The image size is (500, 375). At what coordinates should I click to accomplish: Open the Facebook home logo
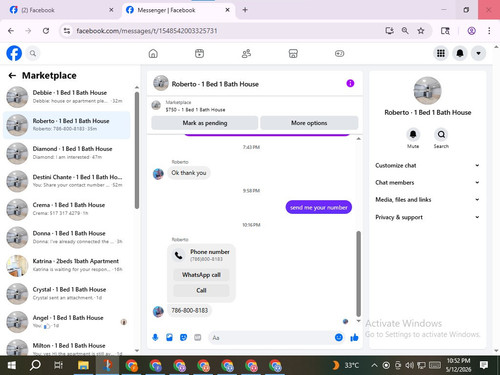(x=14, y=53)
